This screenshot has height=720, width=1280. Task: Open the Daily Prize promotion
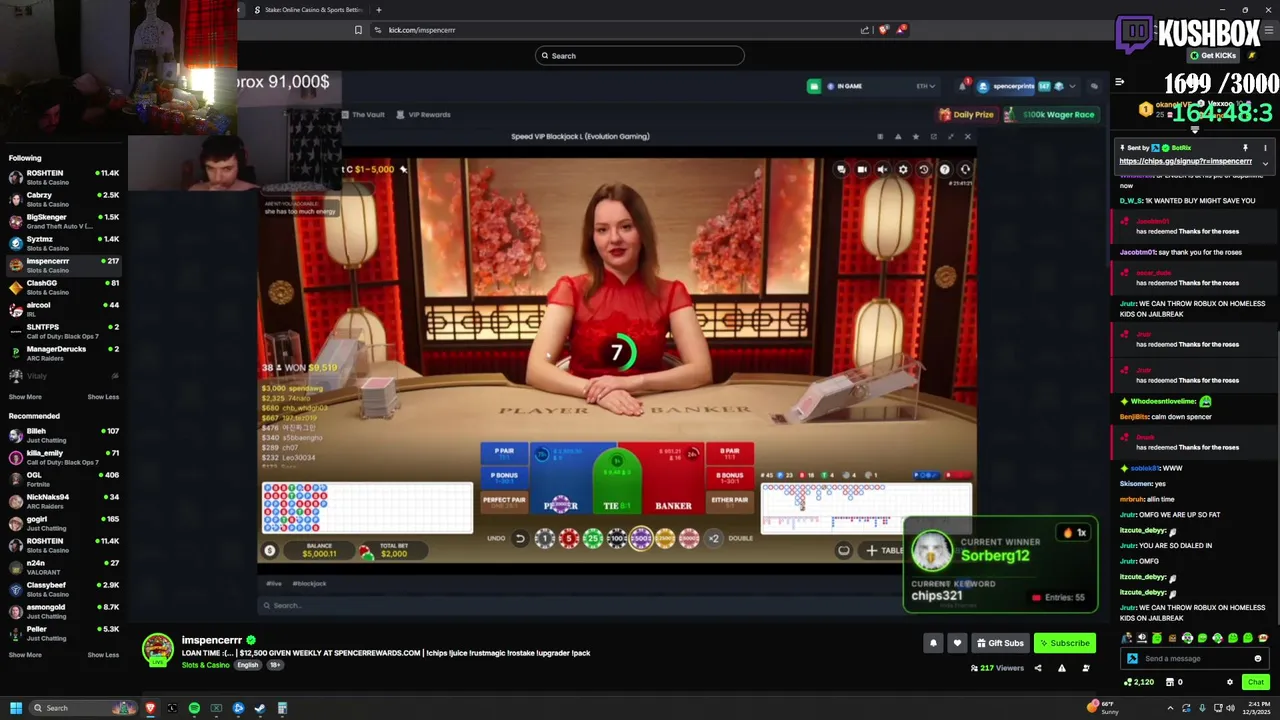(967, 114)
